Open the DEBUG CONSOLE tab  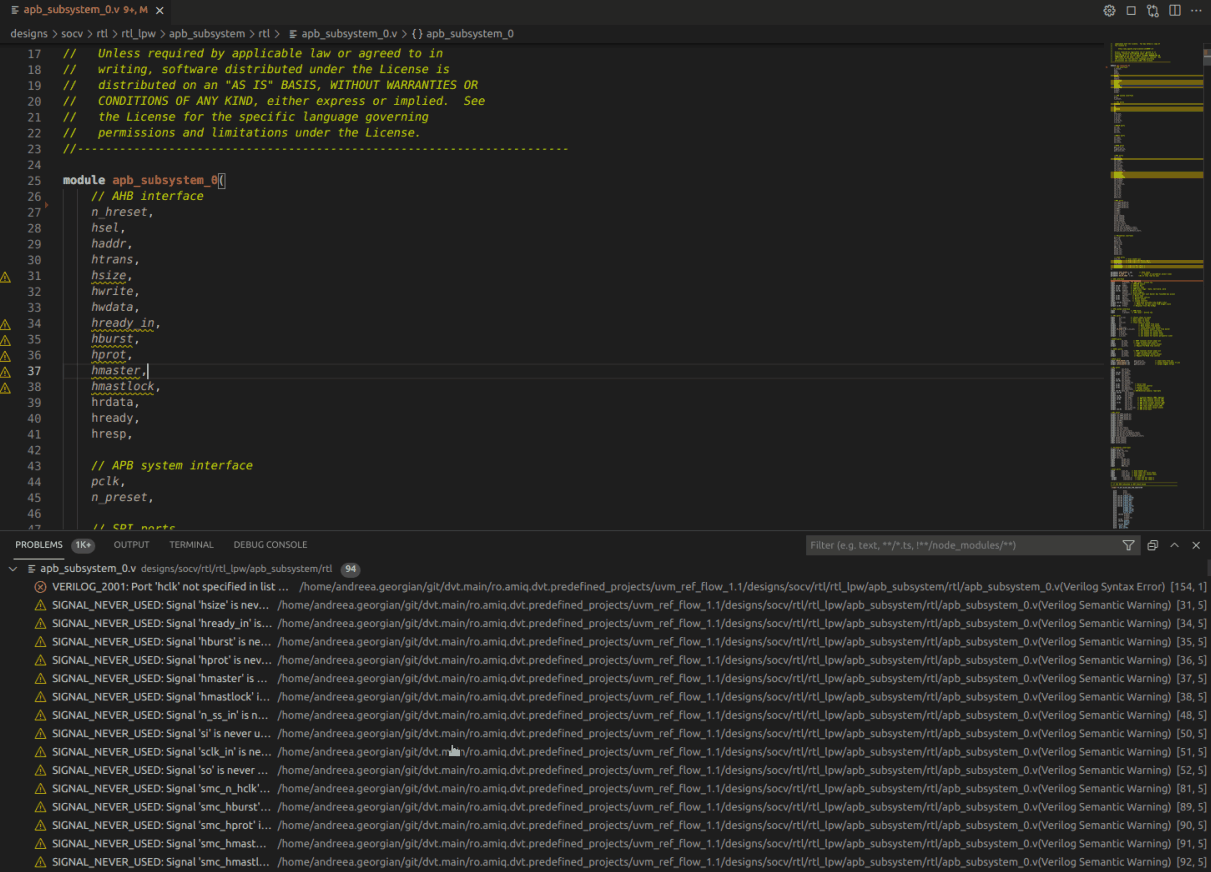coord(270,545)
